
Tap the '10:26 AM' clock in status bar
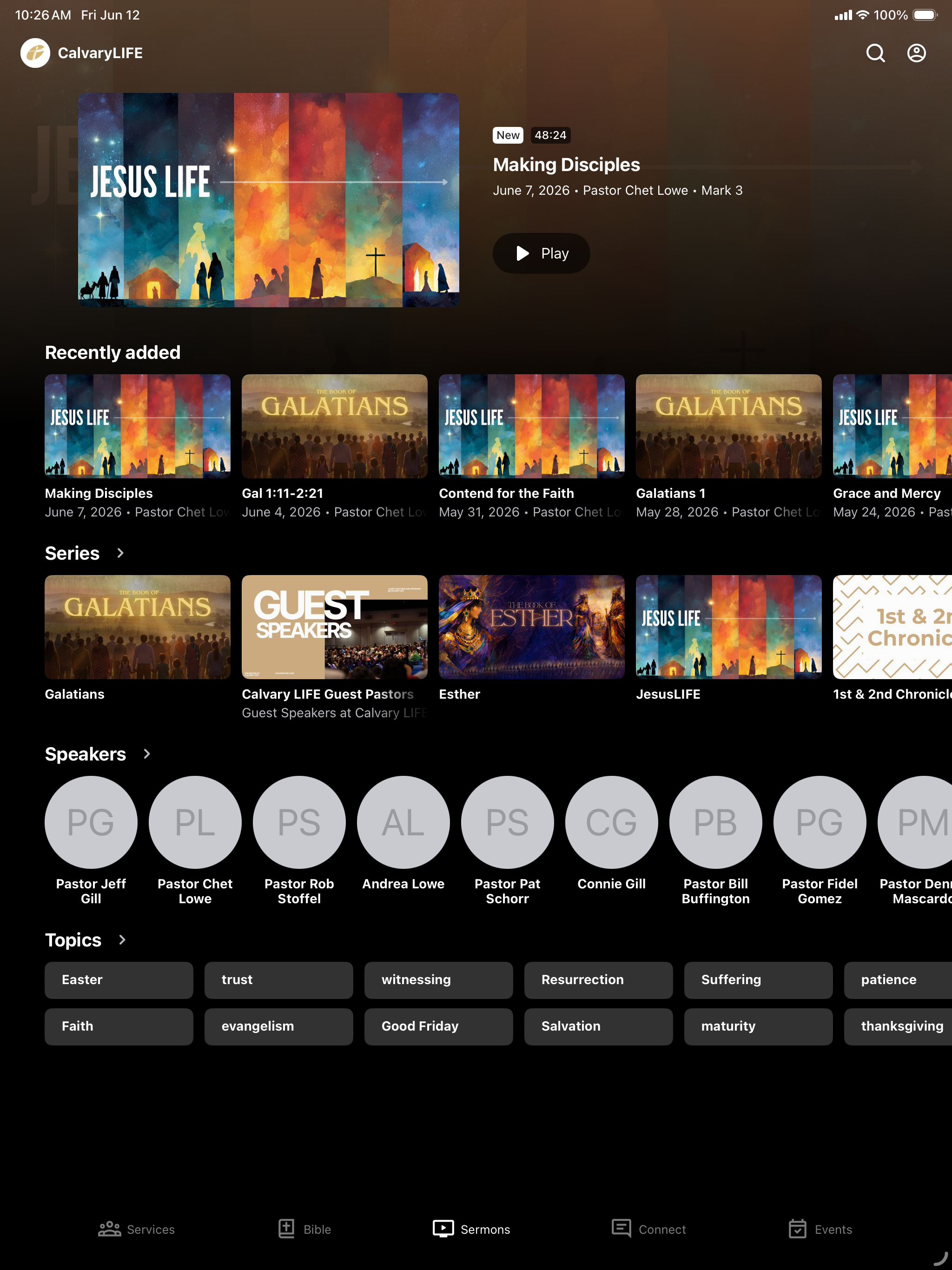43,15
